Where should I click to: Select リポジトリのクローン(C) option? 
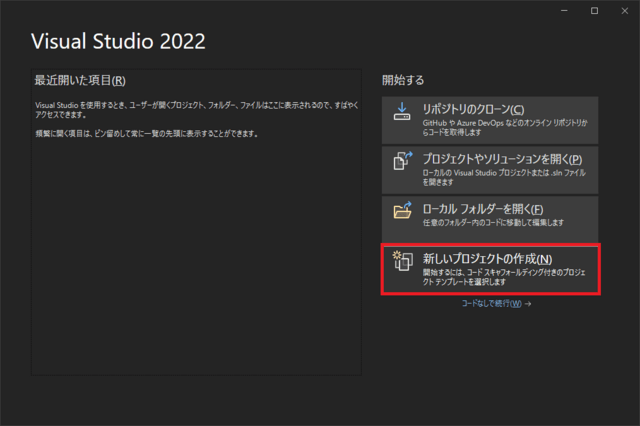click(x=473, y=109)
